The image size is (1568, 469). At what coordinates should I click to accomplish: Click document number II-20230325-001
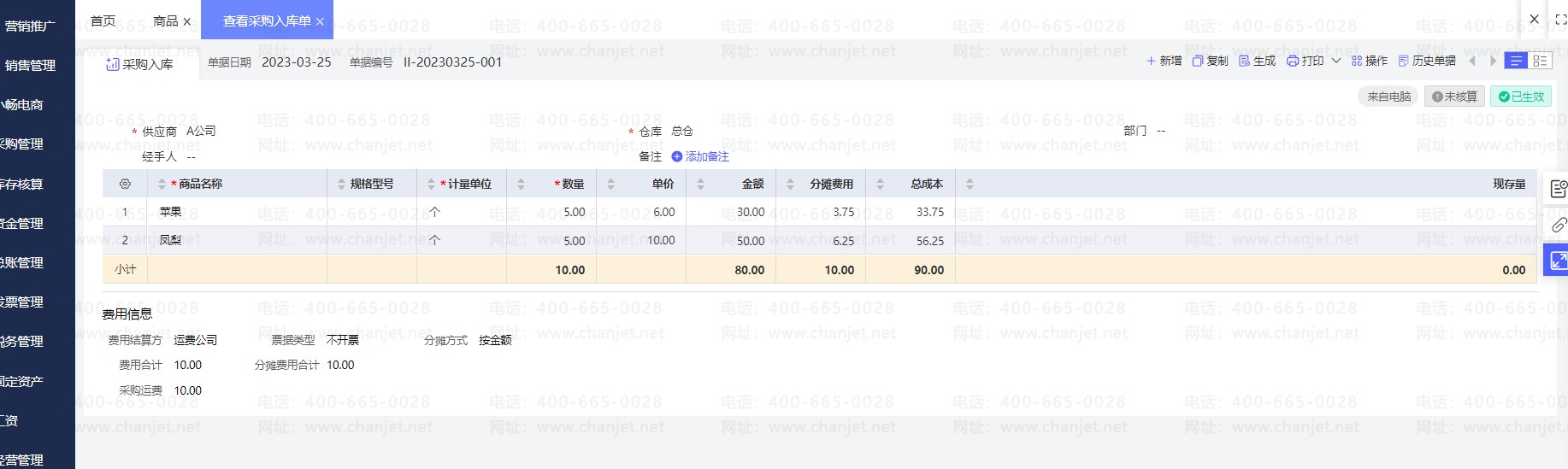452,62
